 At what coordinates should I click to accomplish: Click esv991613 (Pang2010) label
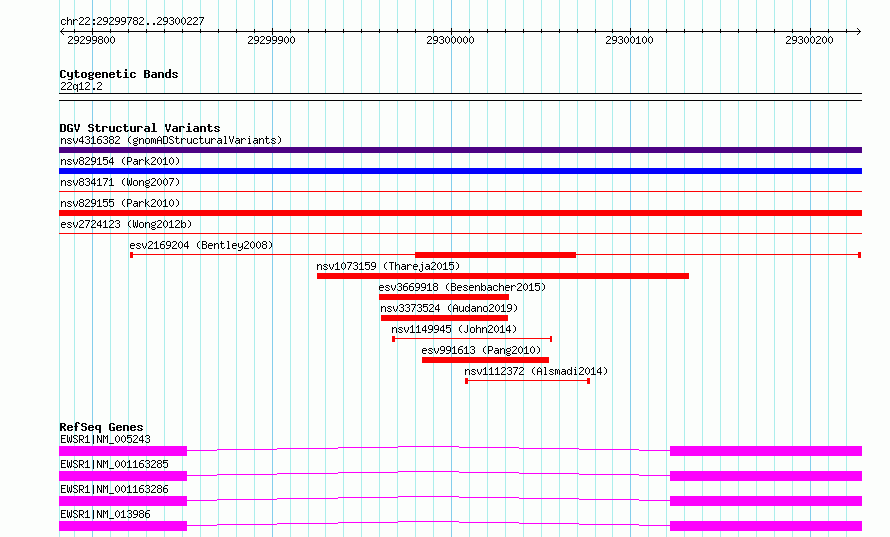click(x=481, y=350)
